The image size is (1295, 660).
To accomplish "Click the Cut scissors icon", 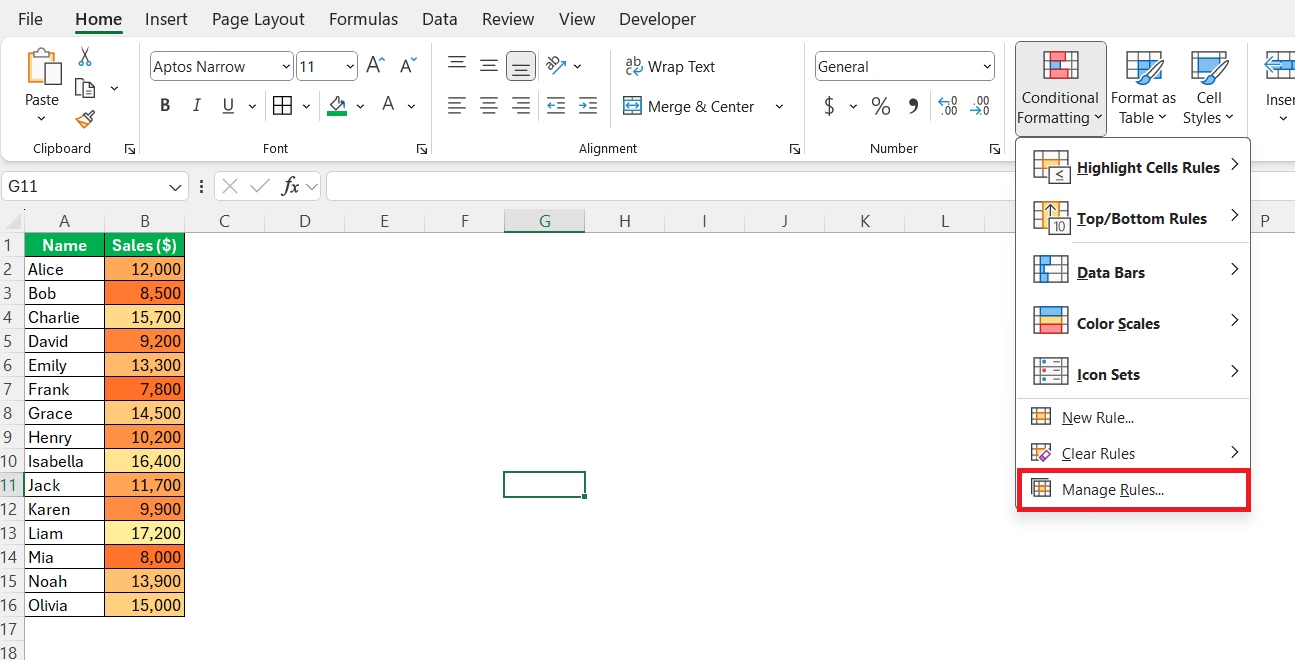I will point(85,57).
